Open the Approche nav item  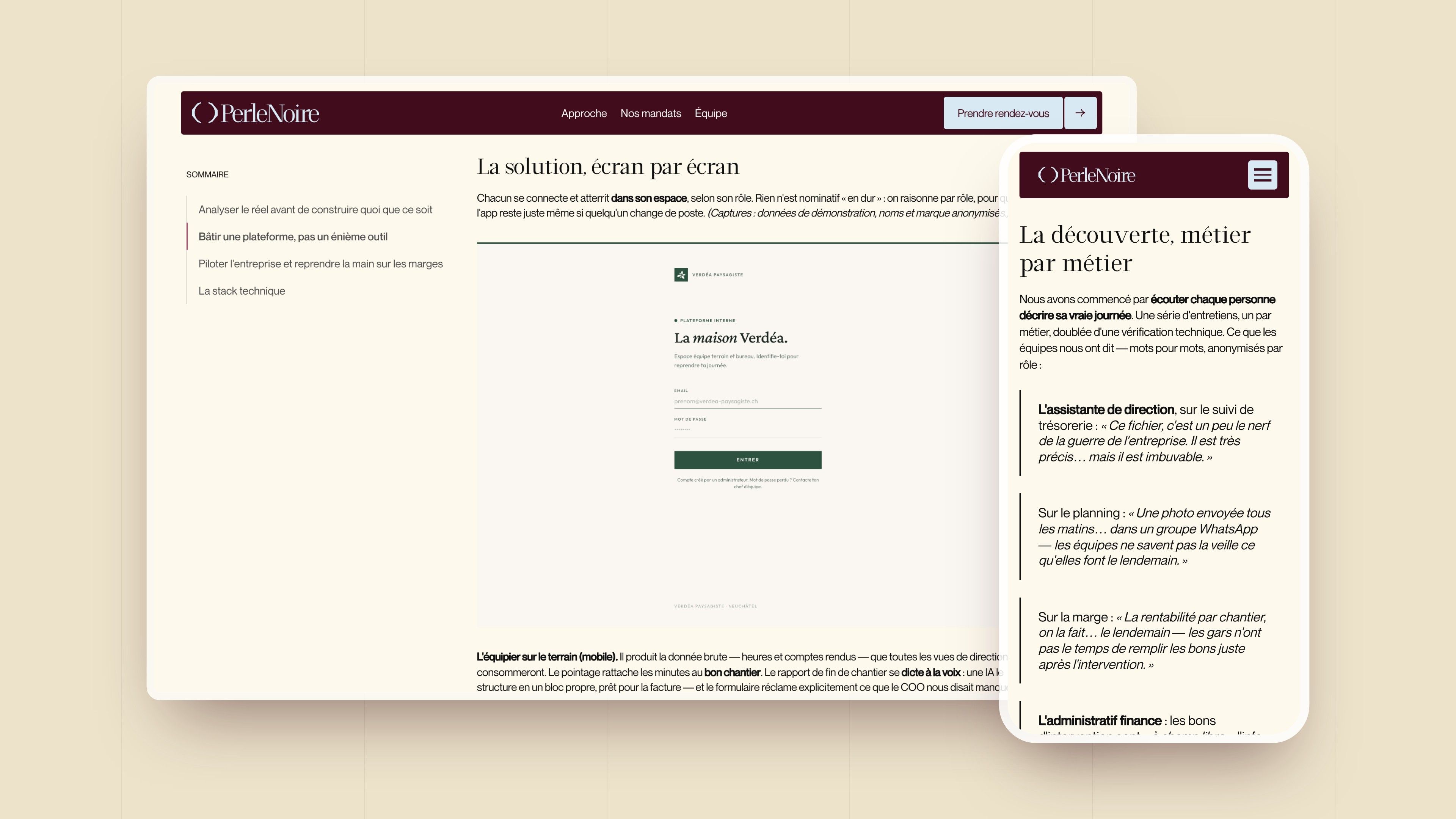[x=584, y=113]
